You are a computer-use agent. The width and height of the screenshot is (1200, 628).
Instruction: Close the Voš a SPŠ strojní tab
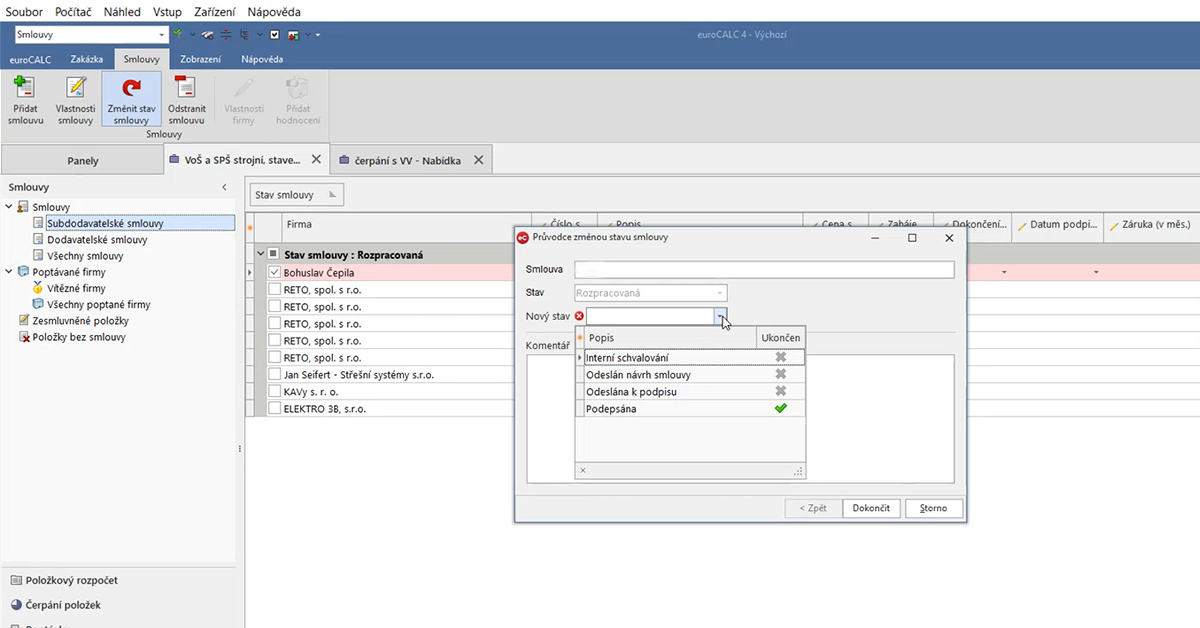point(316,159)
